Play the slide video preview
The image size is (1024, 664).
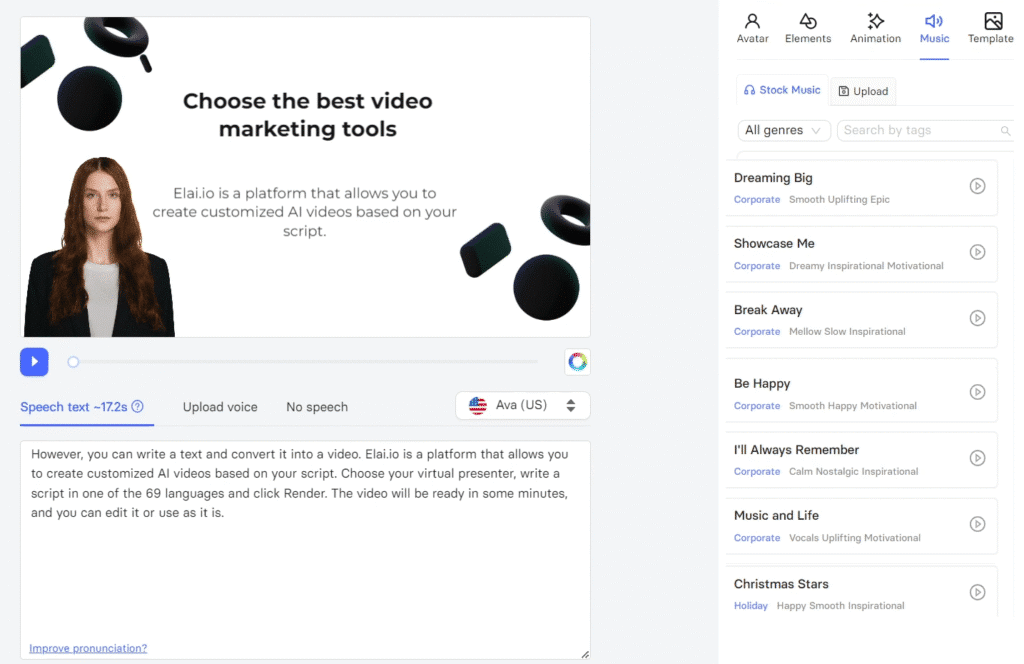[x=34, y=362]
